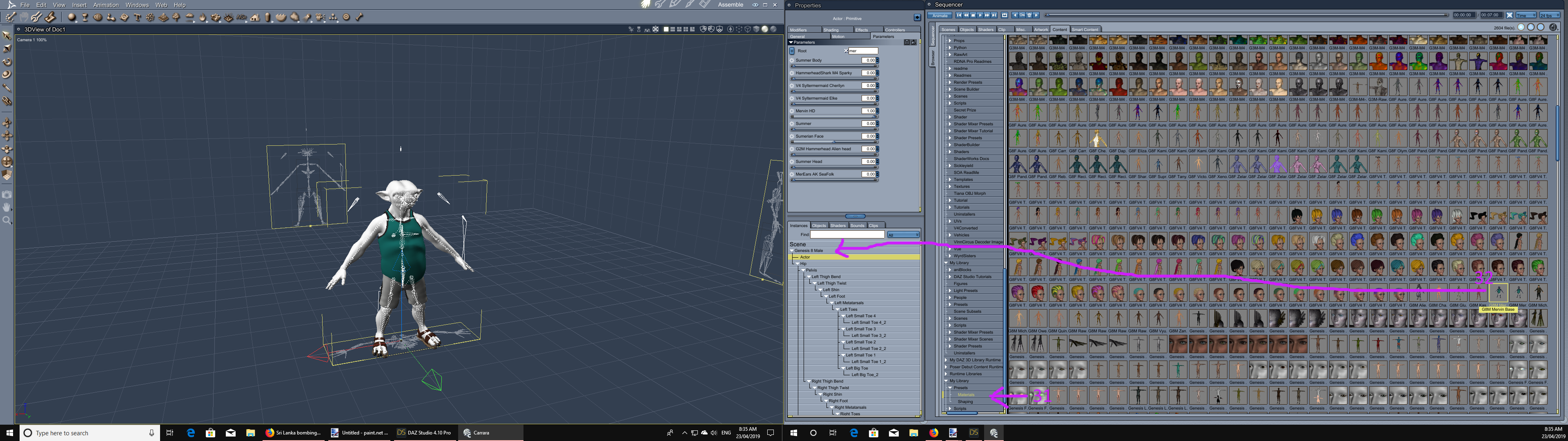The height and width of the screenshot is (441, 1568).
Task: Open the 24 fps frame rate dropdown
Action: (x=1550, y=15)
